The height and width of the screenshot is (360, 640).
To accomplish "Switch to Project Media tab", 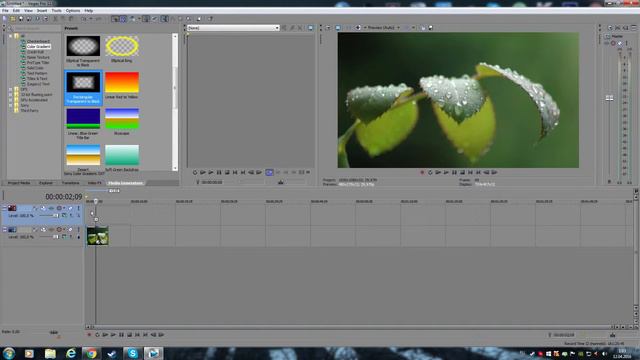I will [x=19, y=183].
